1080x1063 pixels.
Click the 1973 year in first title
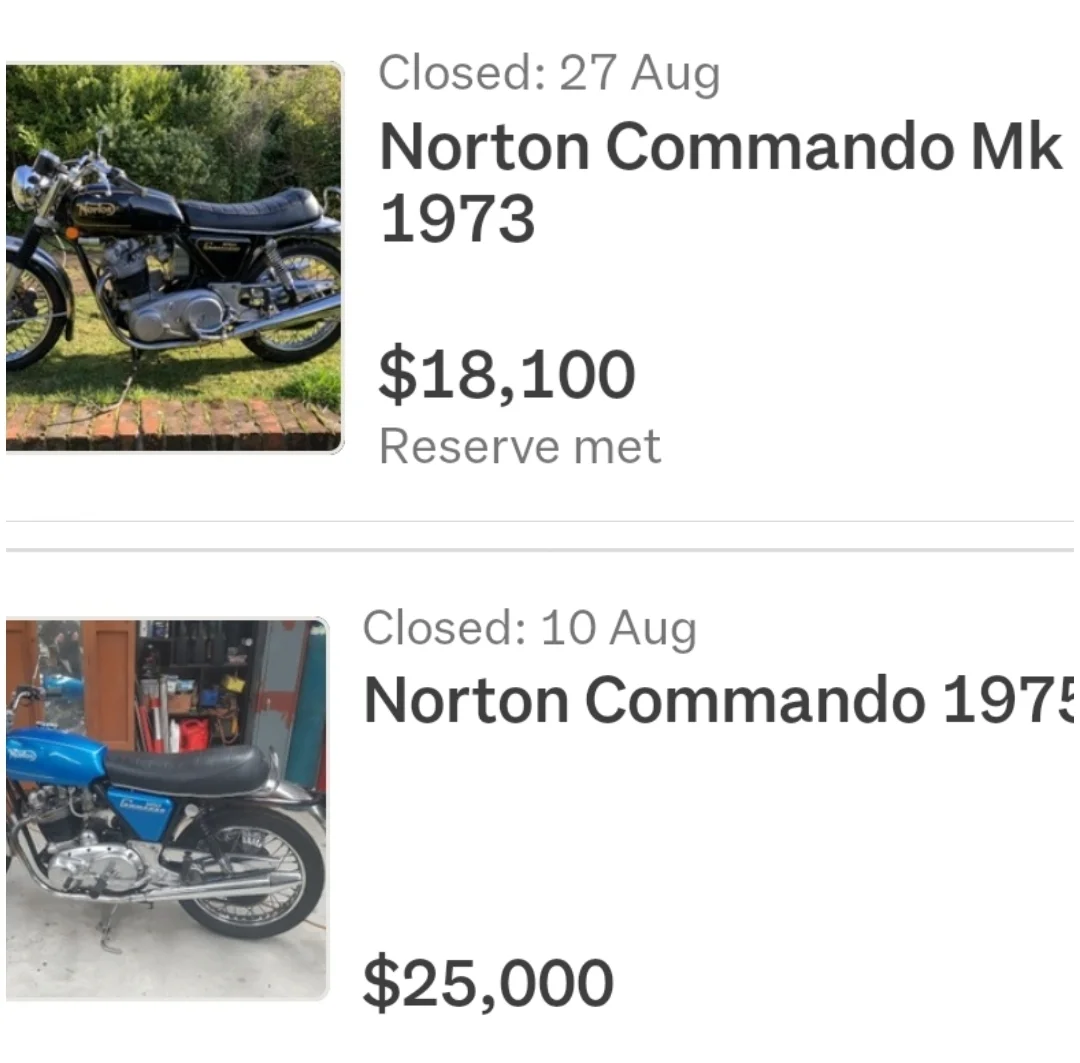(x=458, y=219)
